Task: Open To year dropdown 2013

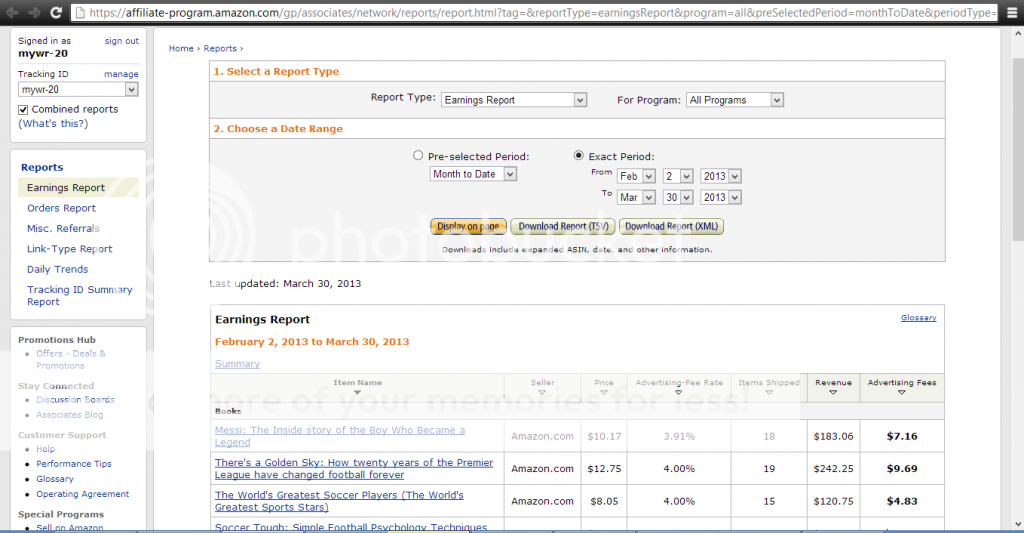Action: tap(721, 197)
